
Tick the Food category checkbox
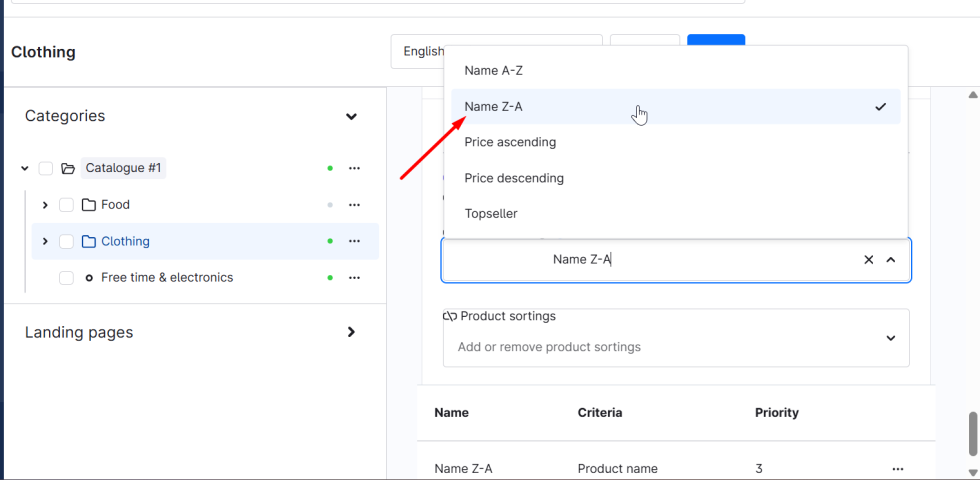[66, 205]
